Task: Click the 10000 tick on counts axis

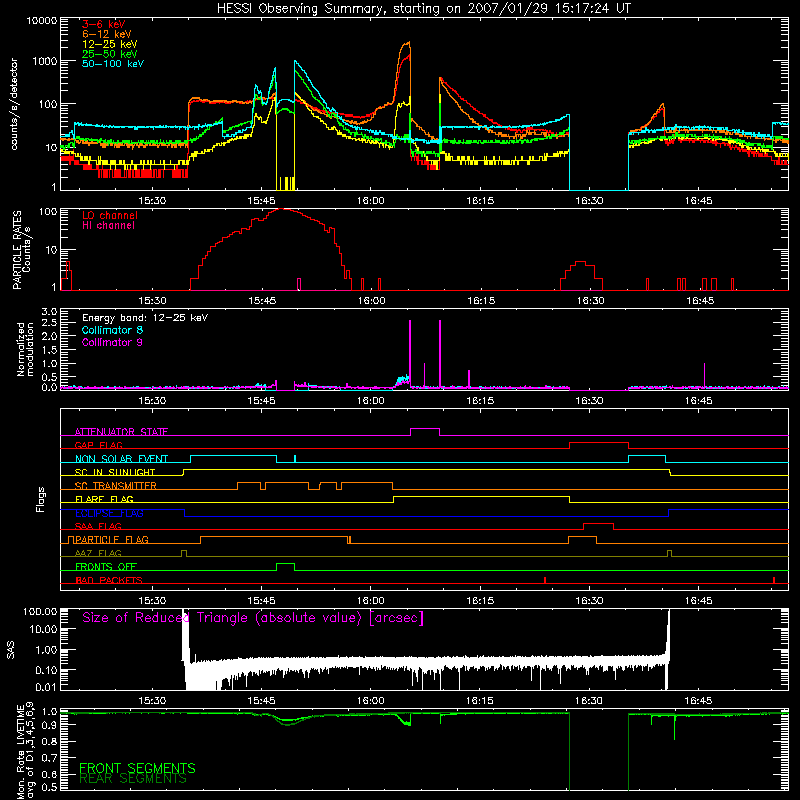Action: pyautogui.click(x=42, y=21)
